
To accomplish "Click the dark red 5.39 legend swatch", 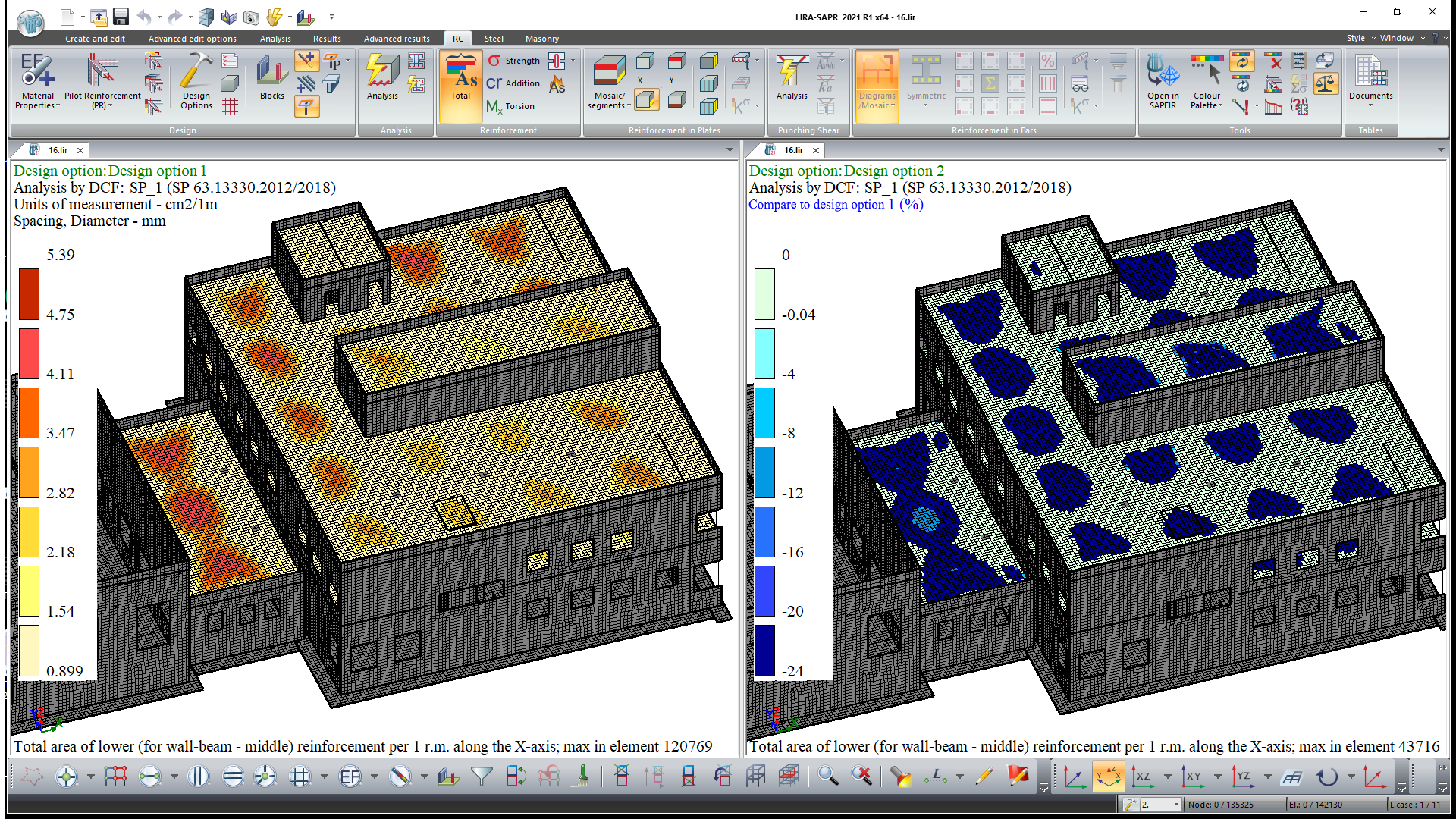I will pos(29,294).
